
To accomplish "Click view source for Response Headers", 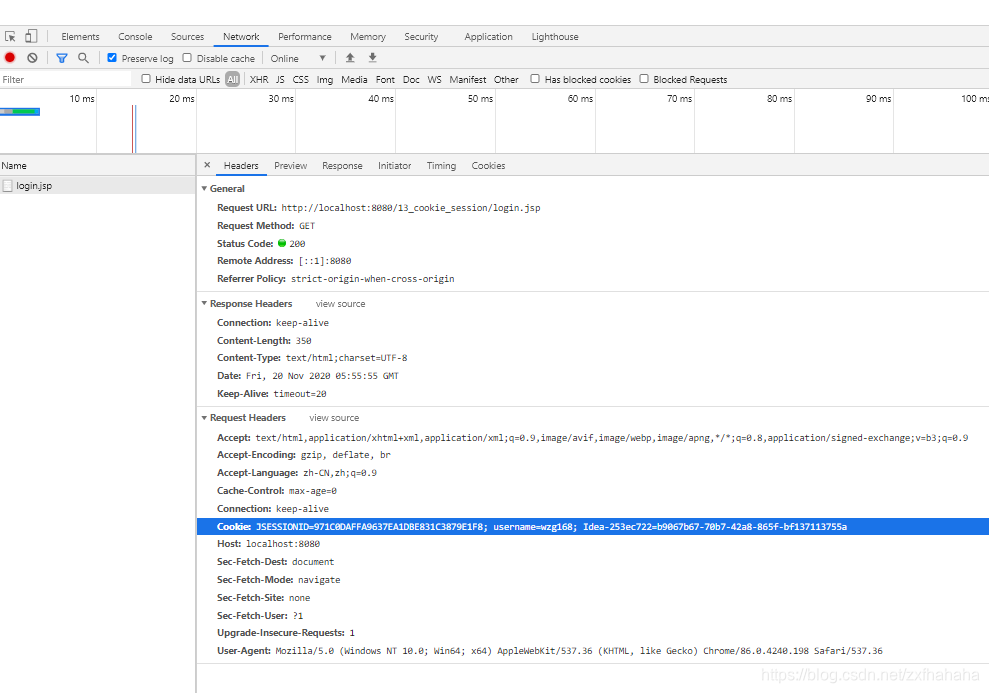I will tap(341, 303).
